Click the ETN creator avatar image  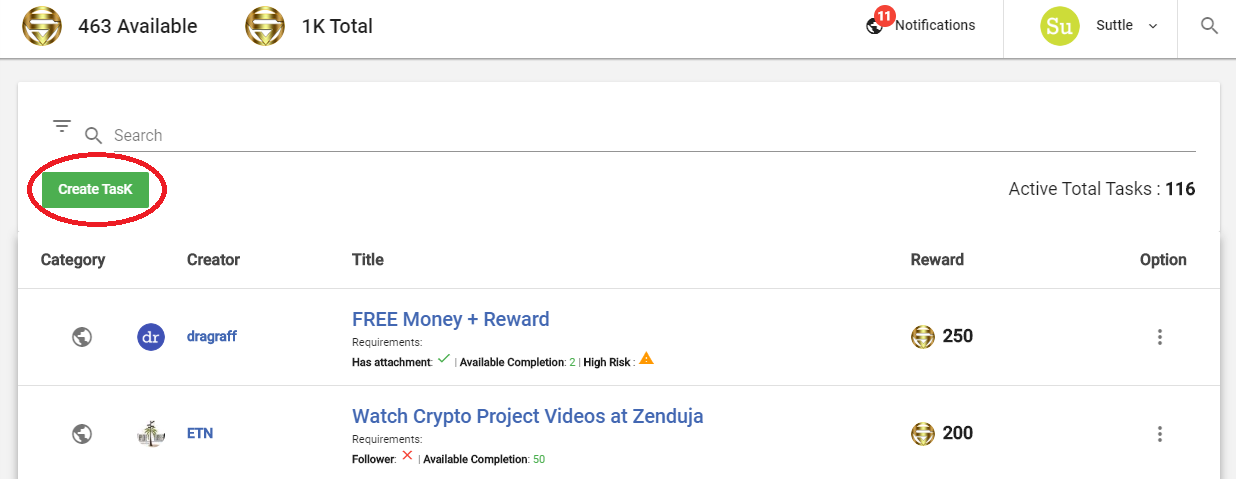(x=151, y=434)
